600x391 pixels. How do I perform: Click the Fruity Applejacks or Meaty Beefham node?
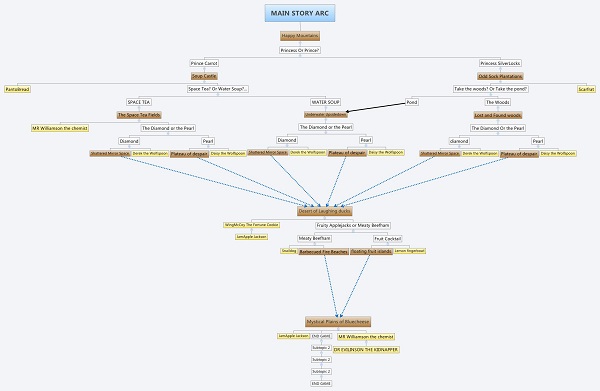click(353, 225)
